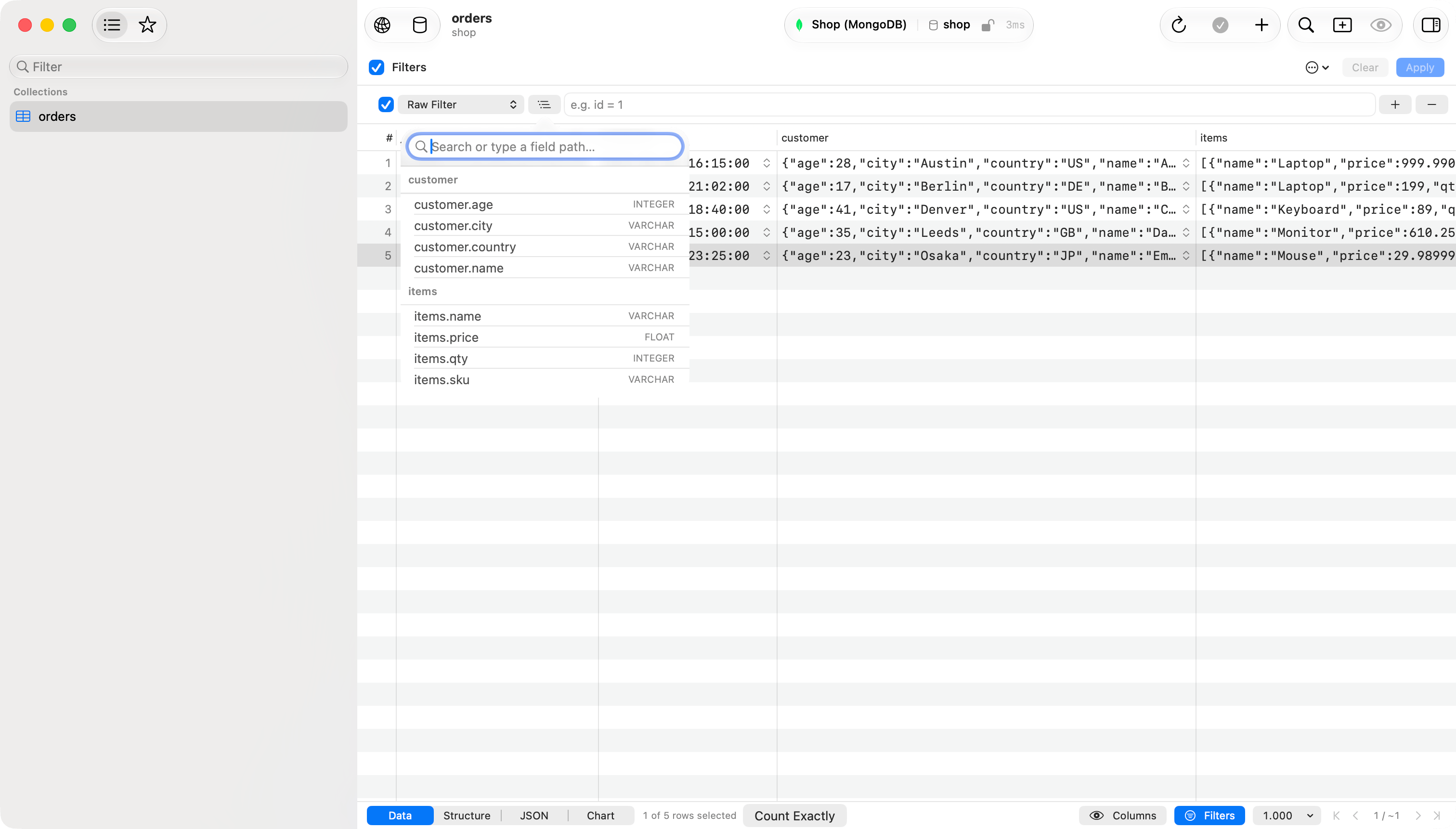Switch to the Structure tab
The image size is (1456, 829).
point(467,816)
